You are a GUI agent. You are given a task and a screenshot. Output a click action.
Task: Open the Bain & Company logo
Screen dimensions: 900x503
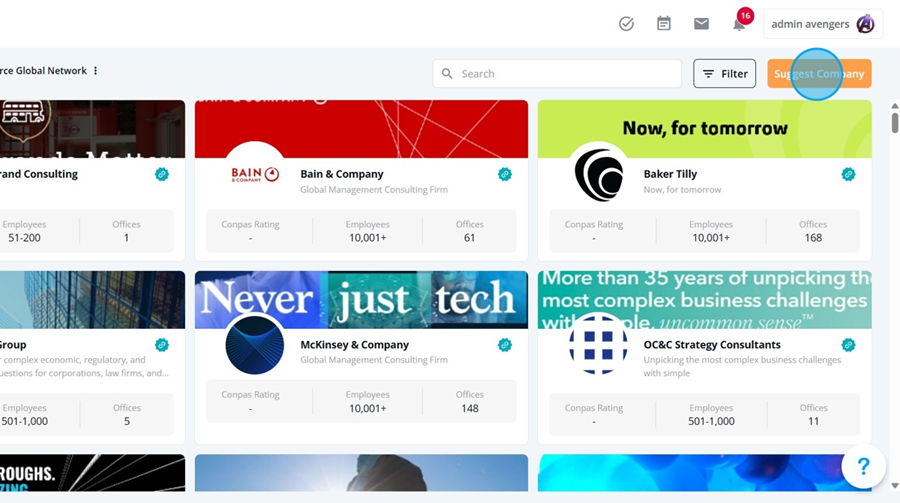255,174
